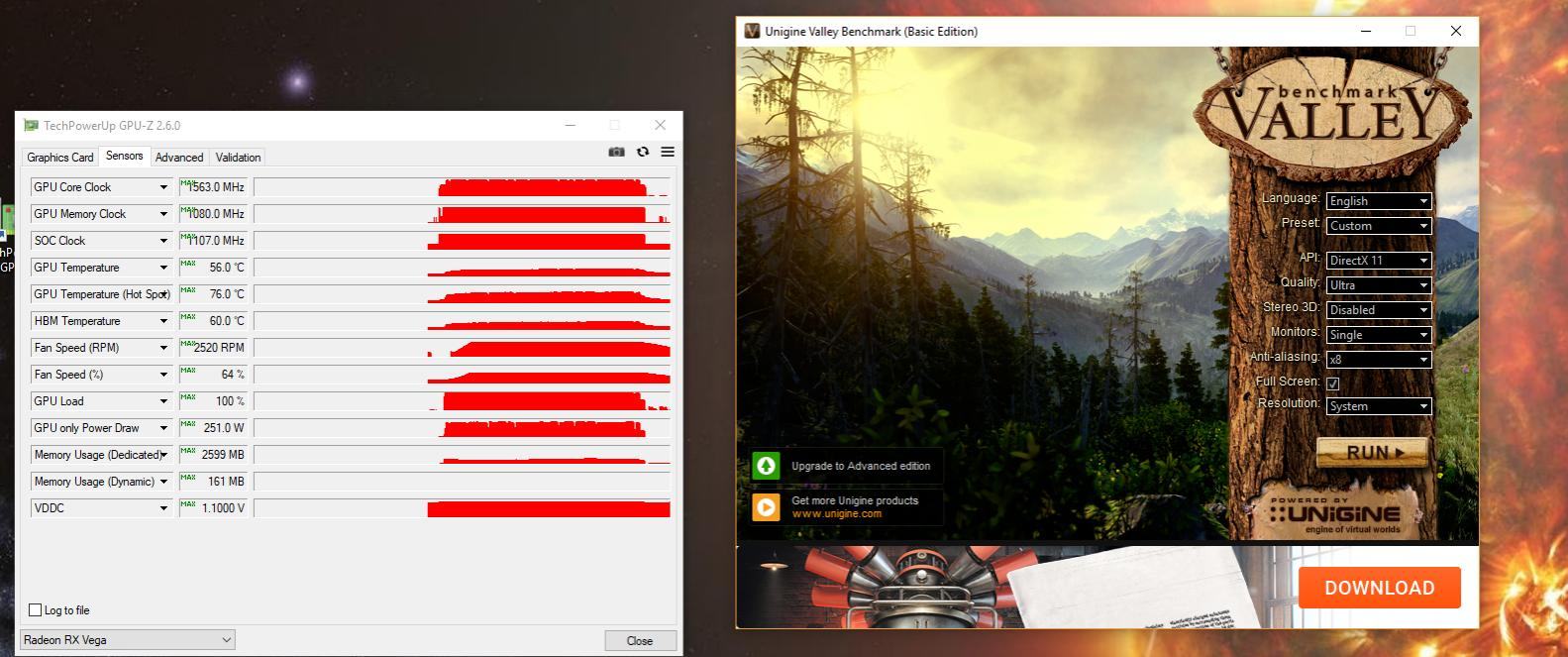
Task: Click the Unigine Valley title bar icon
Action: coord(753,31)
